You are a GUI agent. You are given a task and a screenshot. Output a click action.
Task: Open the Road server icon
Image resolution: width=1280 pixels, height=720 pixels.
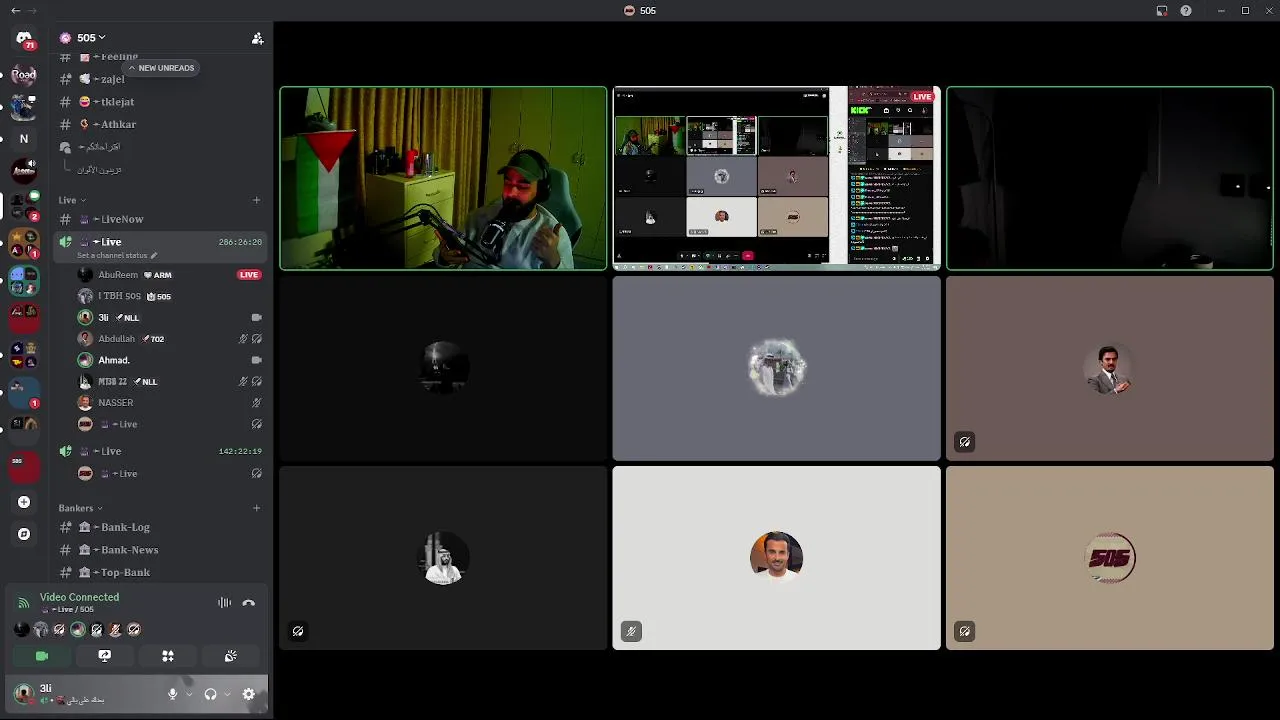pos(24,74)
